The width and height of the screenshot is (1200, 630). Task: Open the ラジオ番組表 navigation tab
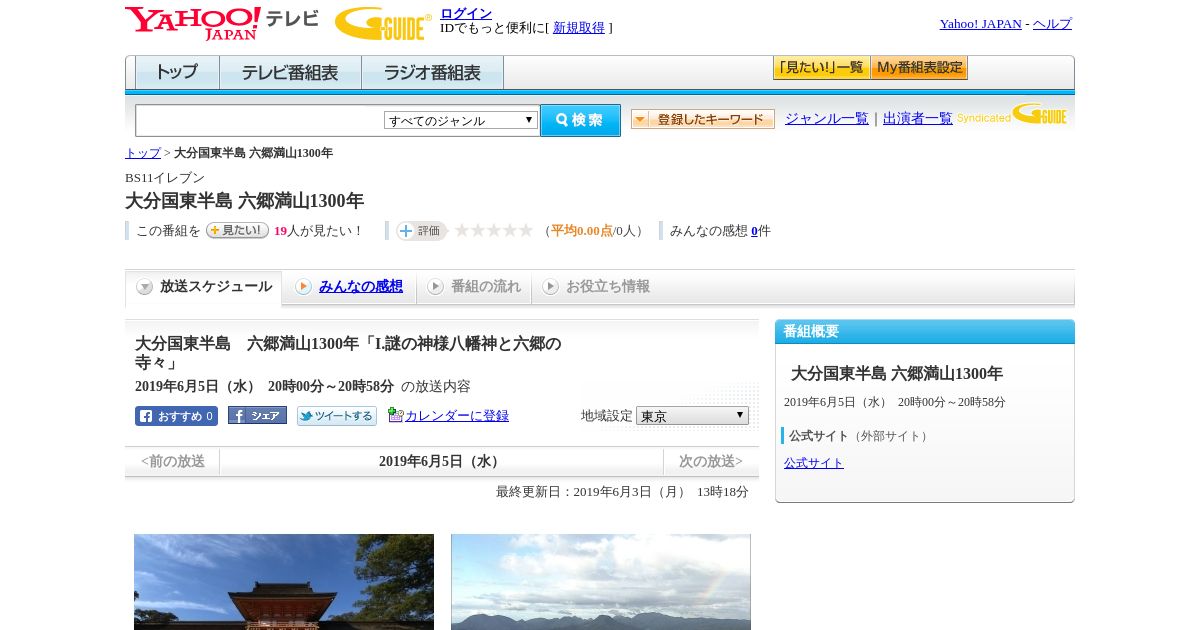tap(432, 73)
